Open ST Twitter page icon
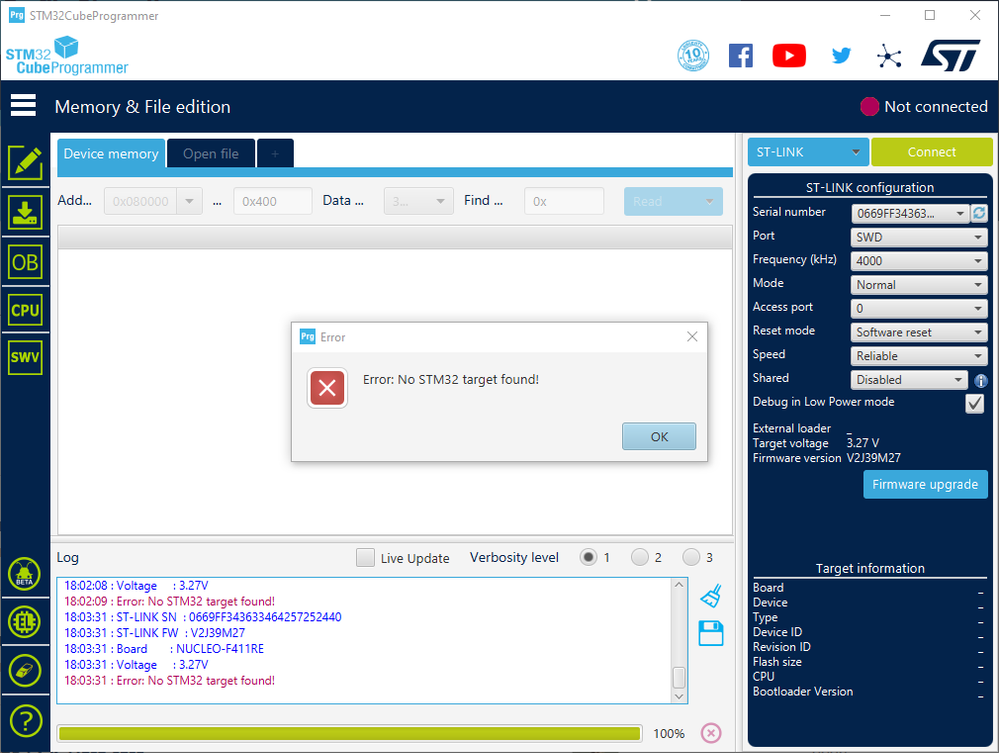The width and height of the screenshot is (999, 753). pos(841,56)
